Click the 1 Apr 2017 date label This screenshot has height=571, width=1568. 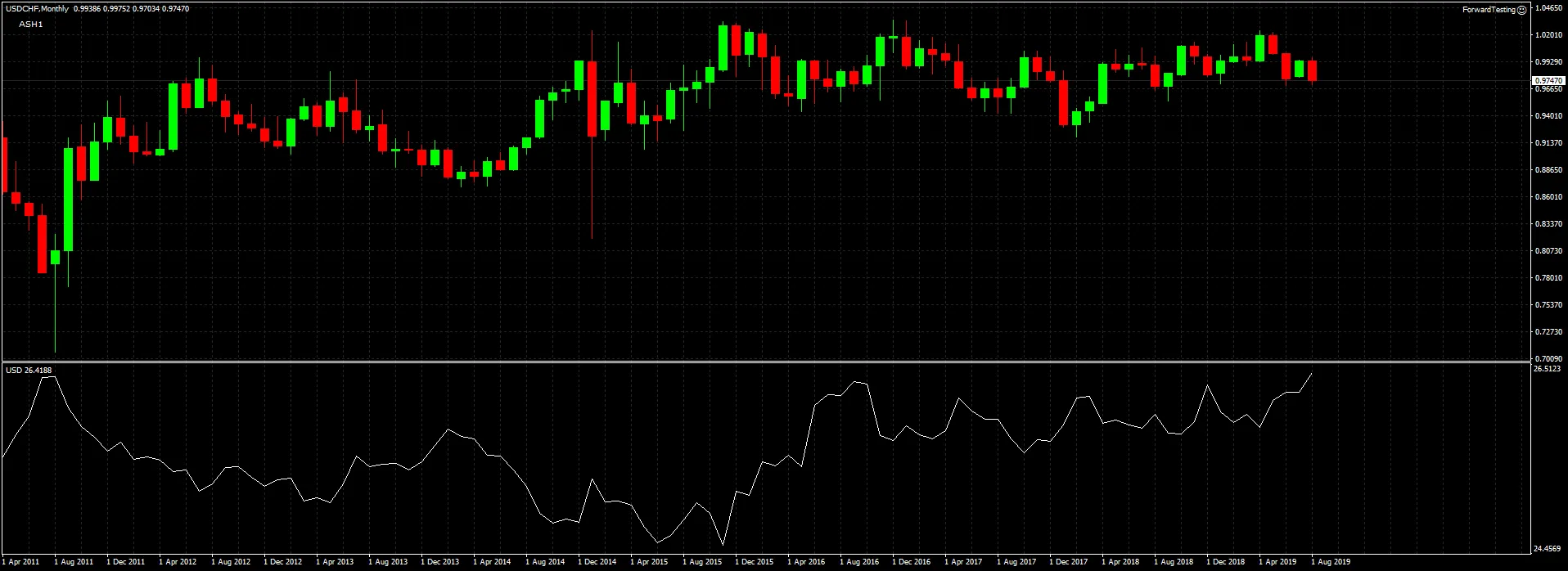tap(963, 562)
